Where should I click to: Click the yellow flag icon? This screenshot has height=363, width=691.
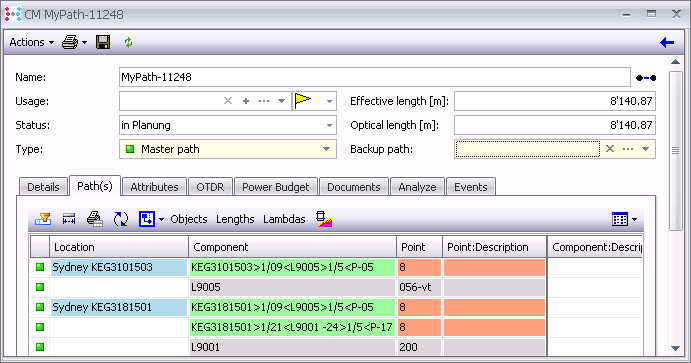[x=303, y=100]
